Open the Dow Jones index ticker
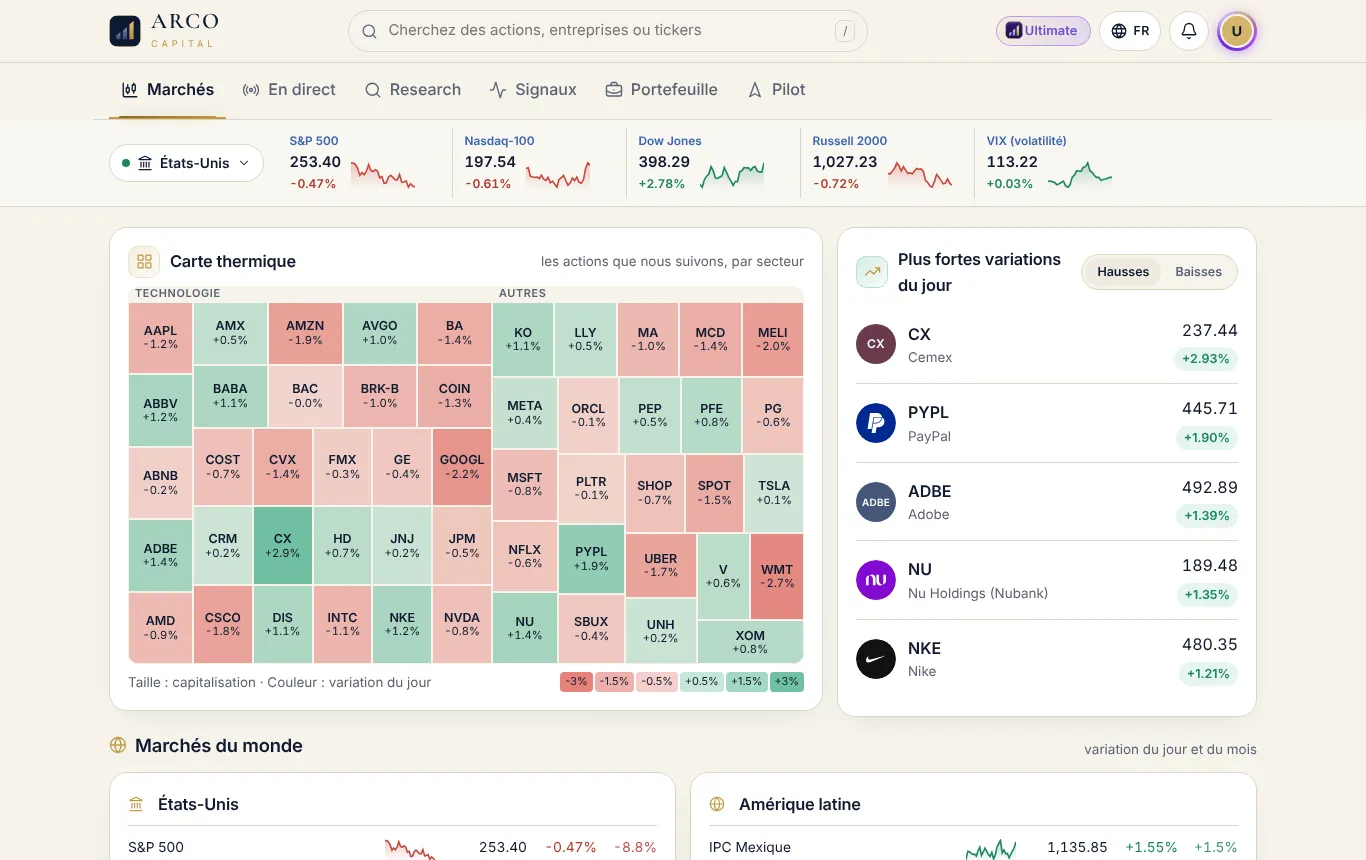This screenshot has height=860, width=1366. 701,163
